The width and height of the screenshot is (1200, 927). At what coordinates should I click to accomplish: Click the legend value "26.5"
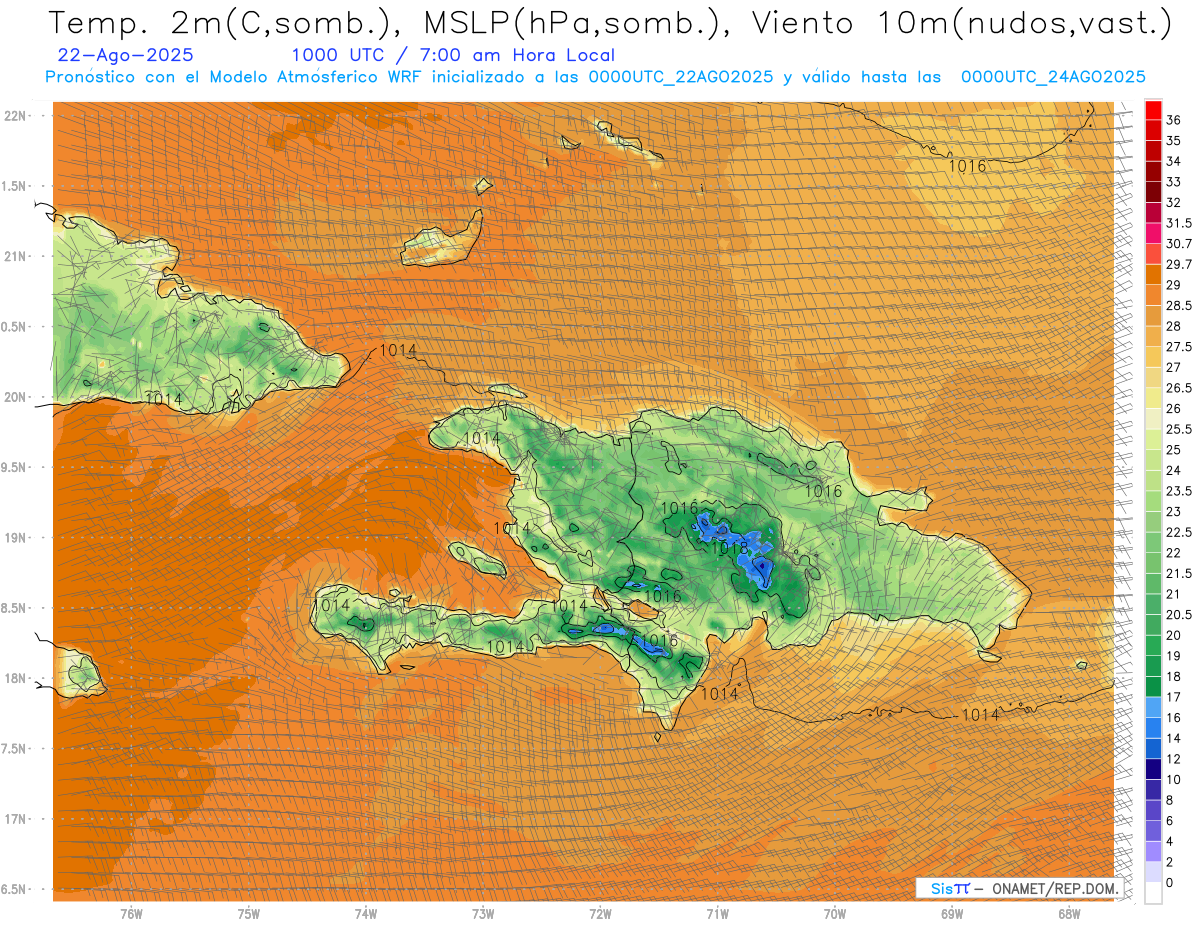(x=1178, y=388)
